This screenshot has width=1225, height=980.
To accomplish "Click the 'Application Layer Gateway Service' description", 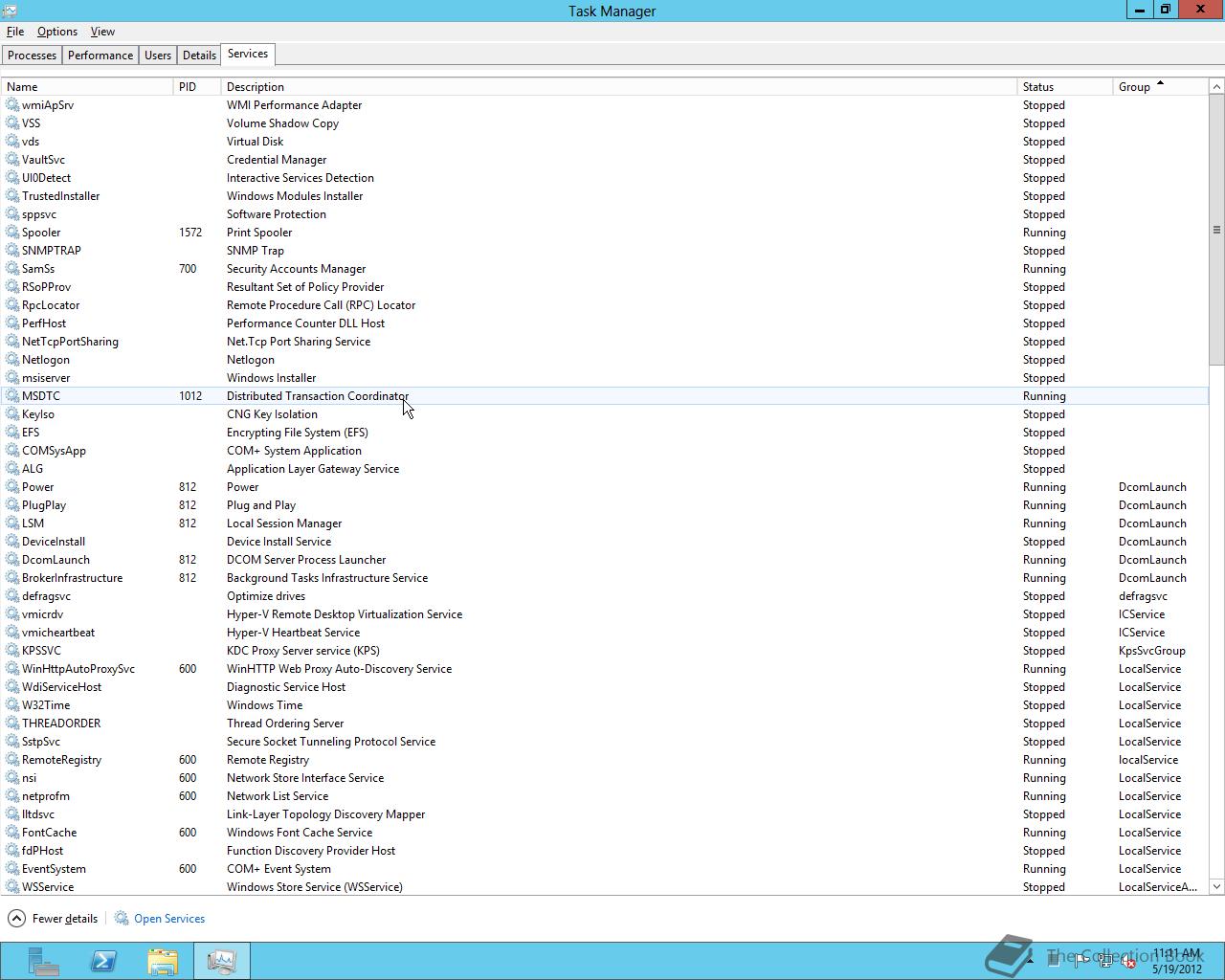I will pyautogui.click(x=313, y=469).
